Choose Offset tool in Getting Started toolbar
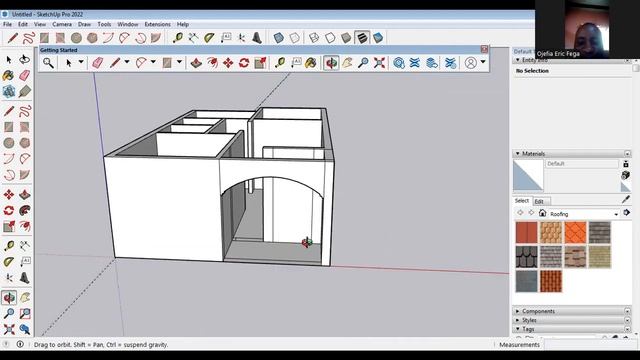Image resolution: width=640 pixels, height=360 pixels. coord(212,63)
